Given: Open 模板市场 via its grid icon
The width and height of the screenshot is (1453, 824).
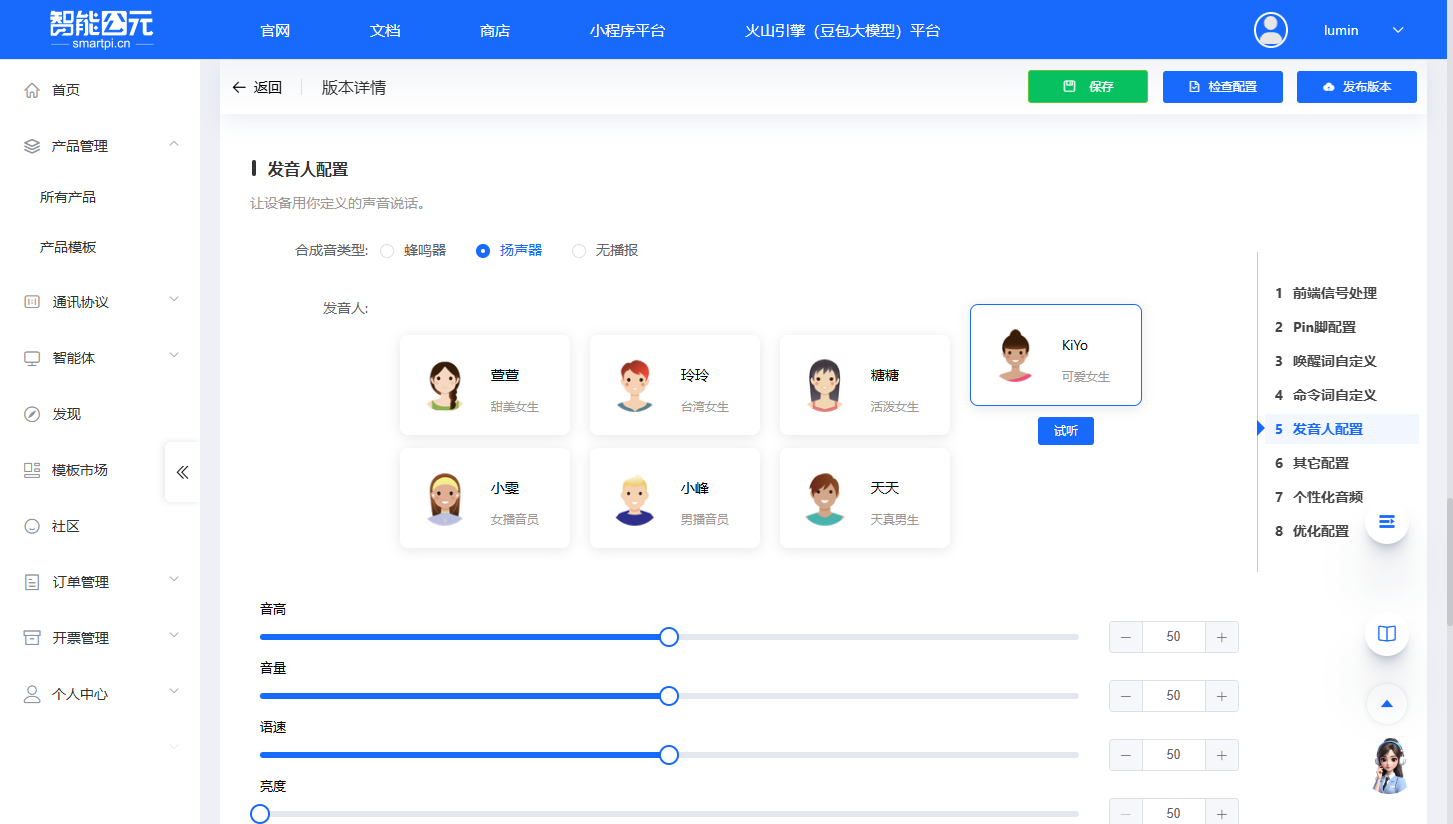Looking at the screenshot, I should pyautogui.click(x=30, y=469).
